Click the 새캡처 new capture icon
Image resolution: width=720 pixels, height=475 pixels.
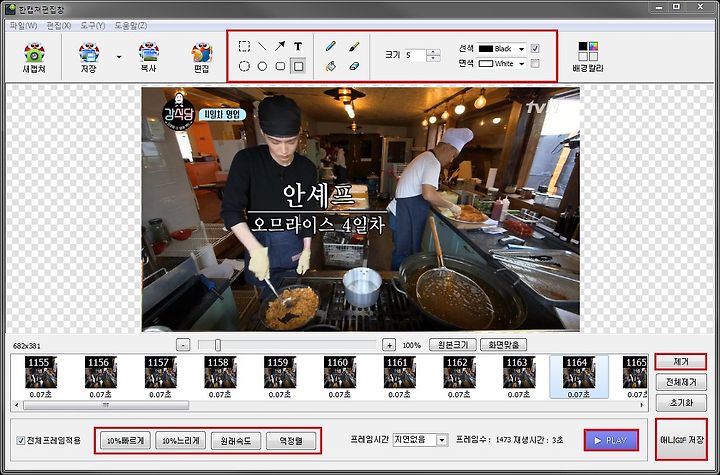tap(34, 58)
